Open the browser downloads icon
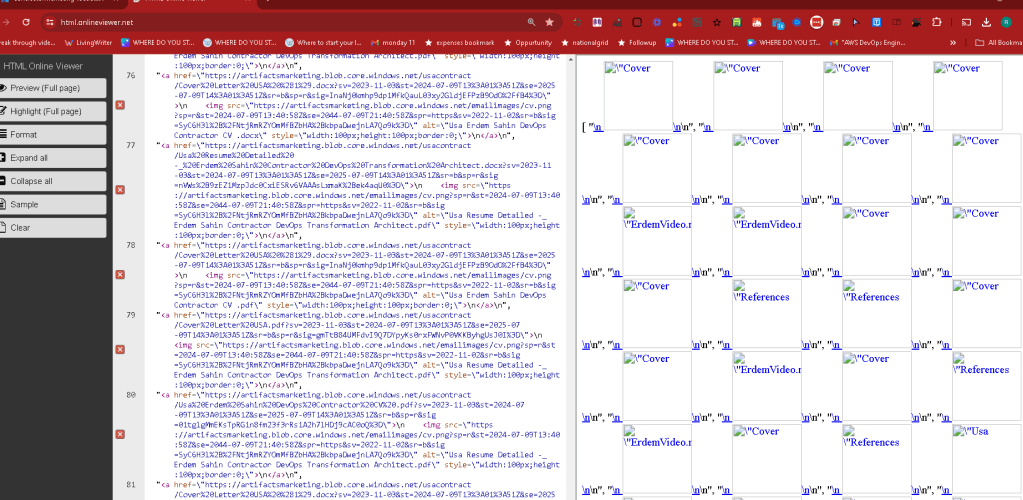This screenshot has width=1023, height=500. pyautogui.click(x=986, y=22)
